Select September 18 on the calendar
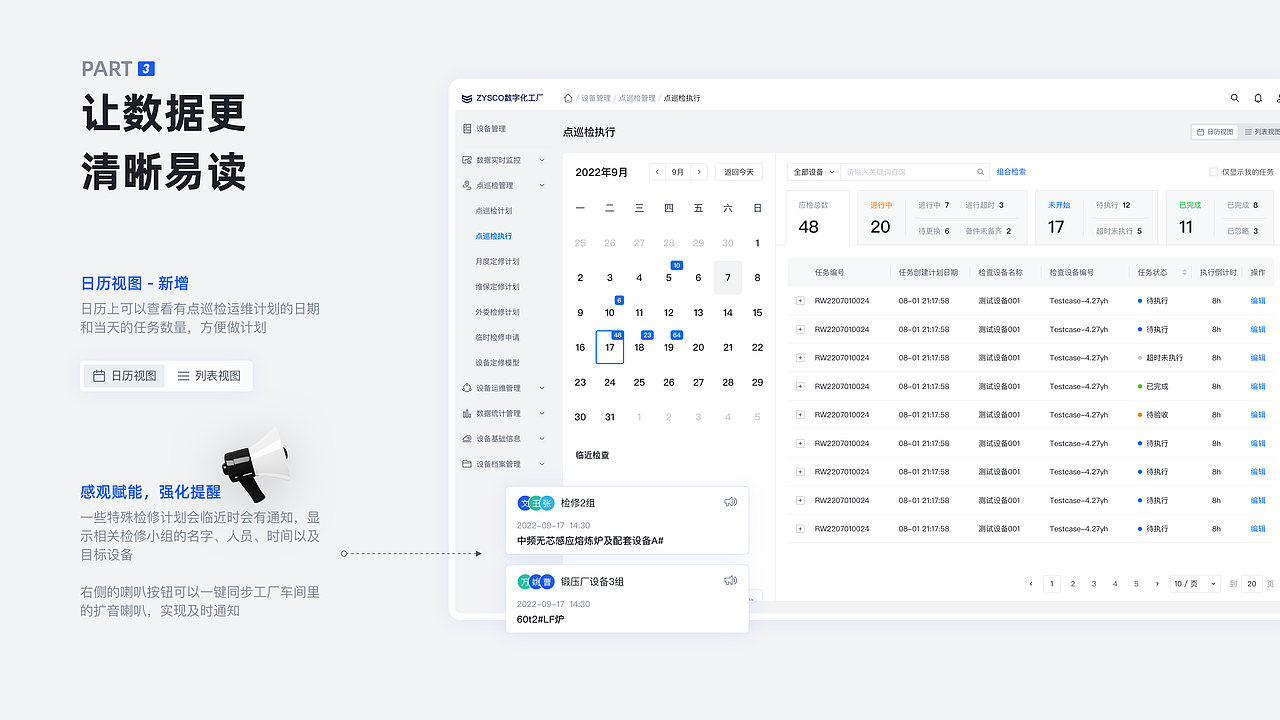Image resolution: width=1280 pixels, height=720 pixels. click(x=639, y=347)
